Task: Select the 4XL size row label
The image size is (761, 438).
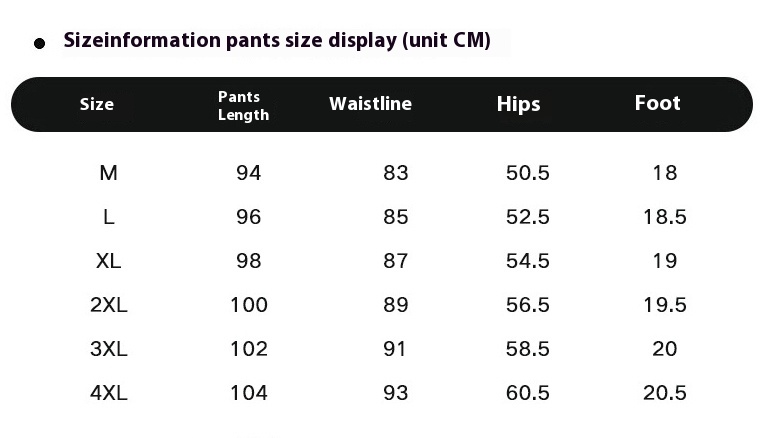Action: point(109,392)
